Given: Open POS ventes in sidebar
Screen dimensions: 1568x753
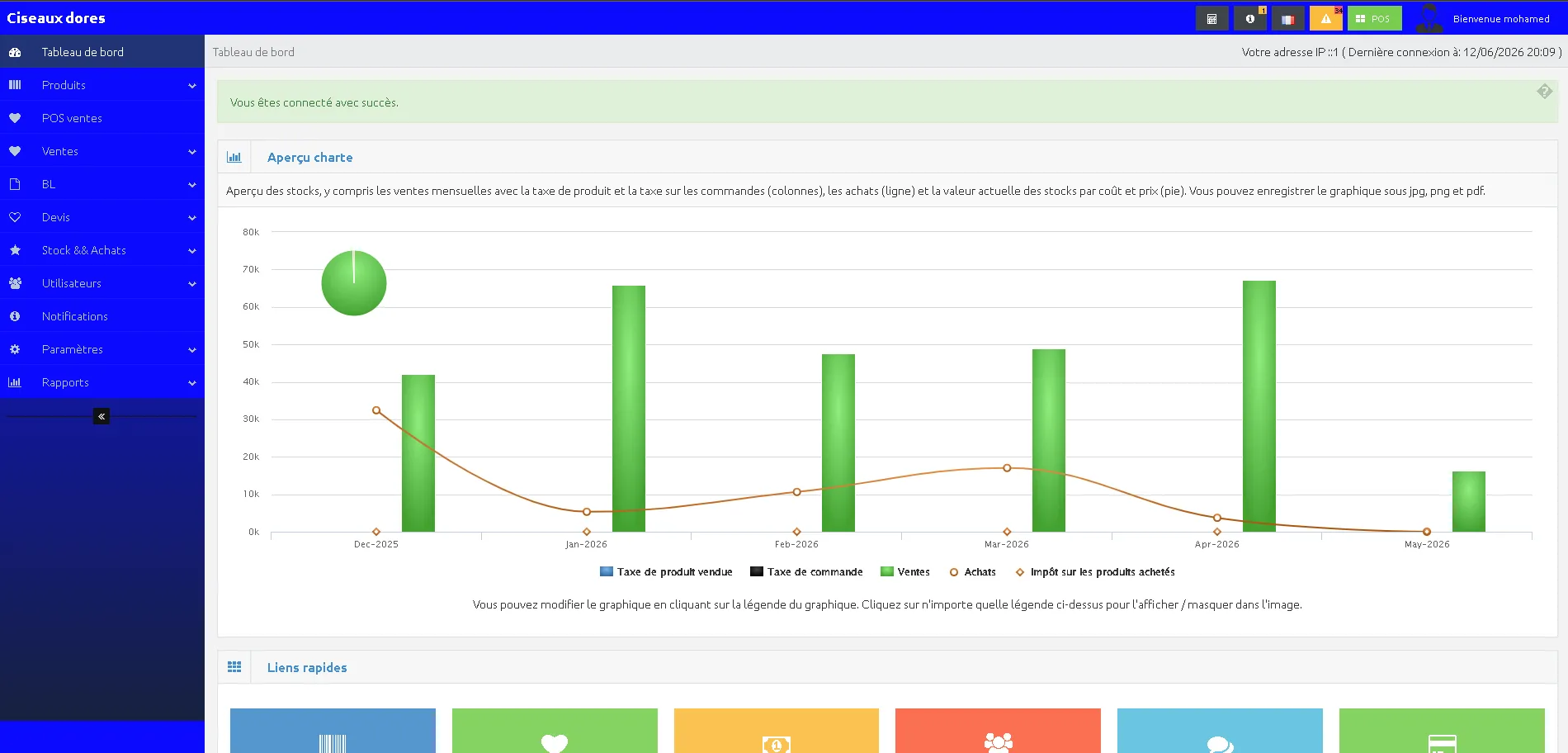Looking at the screenshot, I should tap(102, 118).
